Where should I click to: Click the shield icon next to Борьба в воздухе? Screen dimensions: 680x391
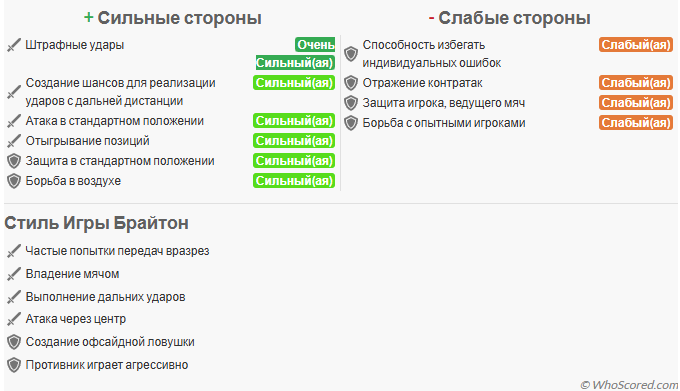[x=14, y=181]
